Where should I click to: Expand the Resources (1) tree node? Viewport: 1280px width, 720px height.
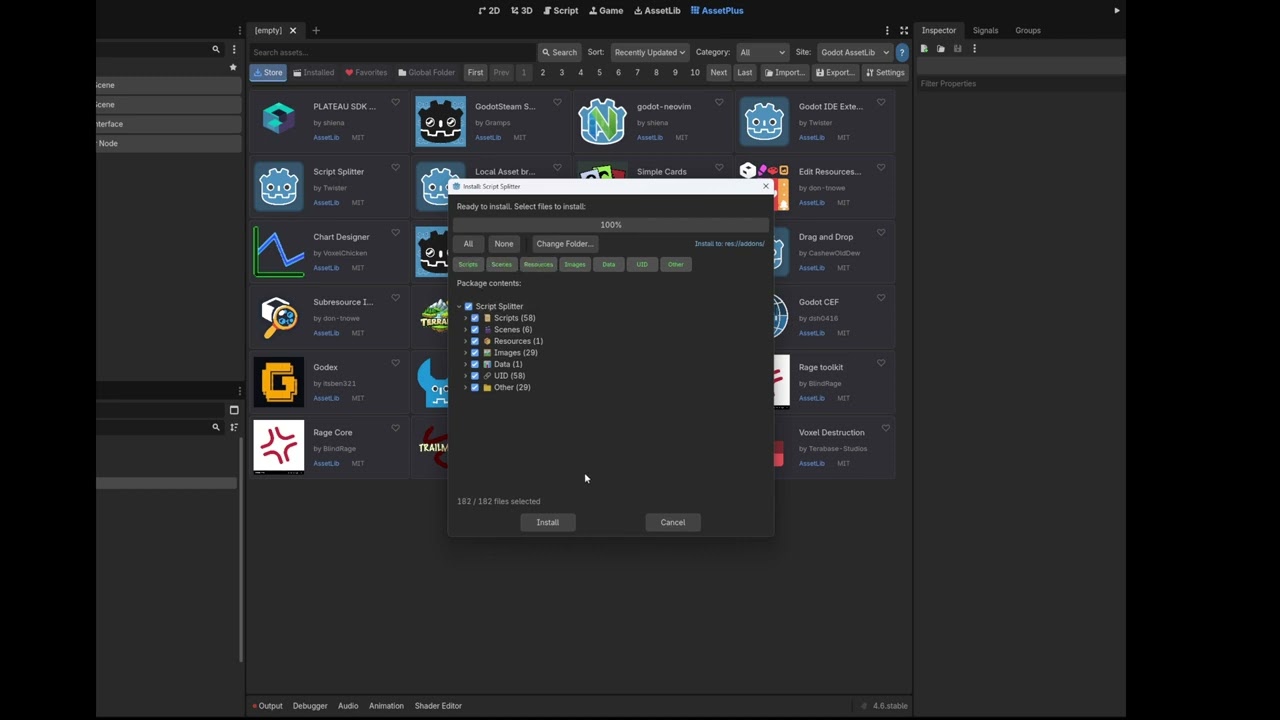(466, 341)
